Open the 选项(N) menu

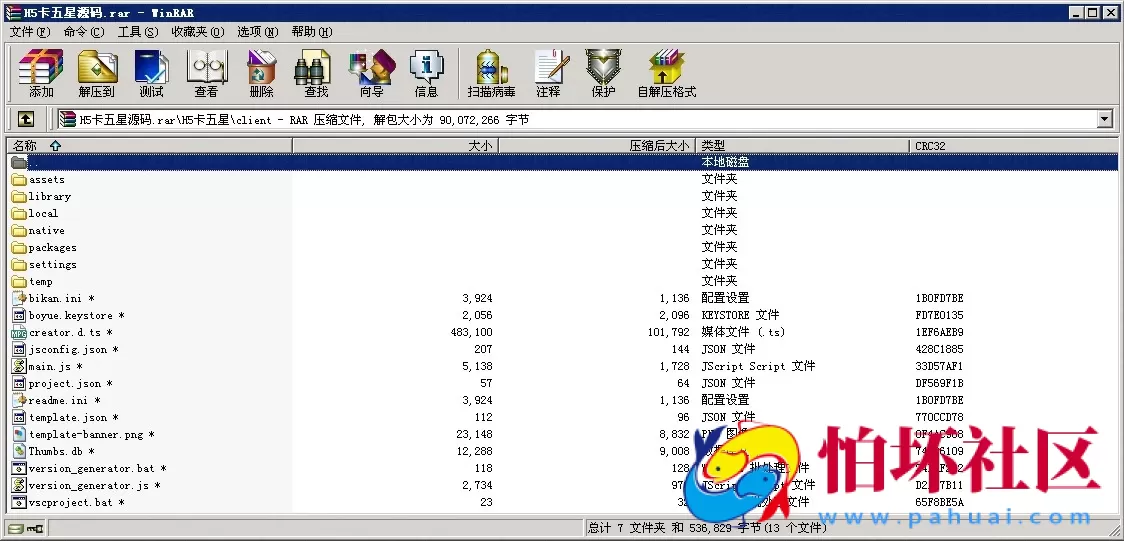point(257,32)
